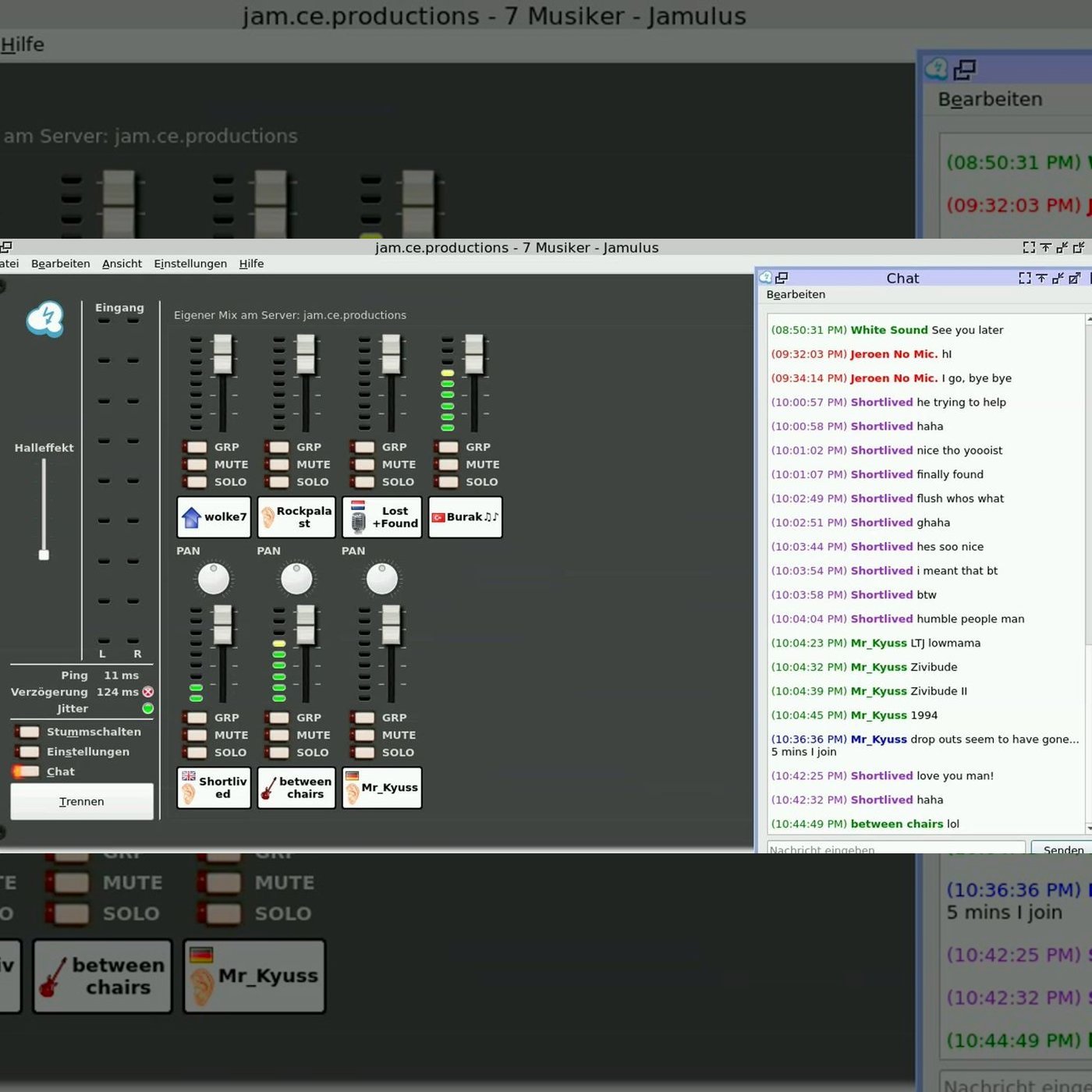The width and height of the screenshot is (1092, 1092).
Task: Click the Burak name tag
Action: pos(465,517)
